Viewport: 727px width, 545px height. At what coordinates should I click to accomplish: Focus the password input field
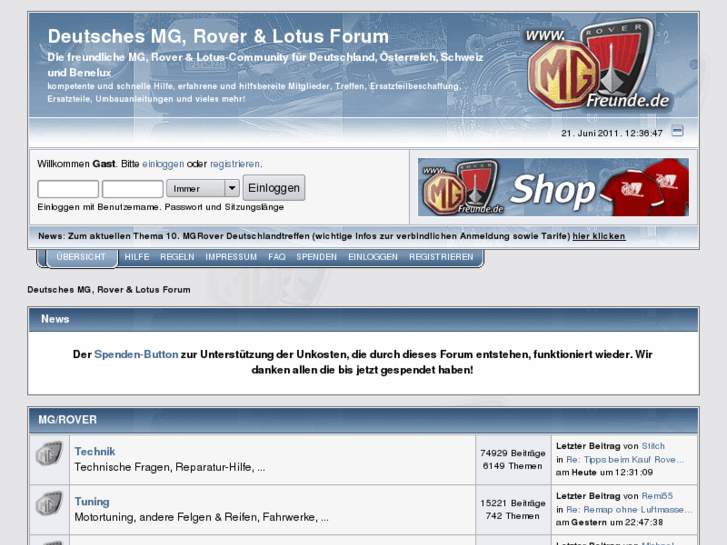[x=133, y=189]
